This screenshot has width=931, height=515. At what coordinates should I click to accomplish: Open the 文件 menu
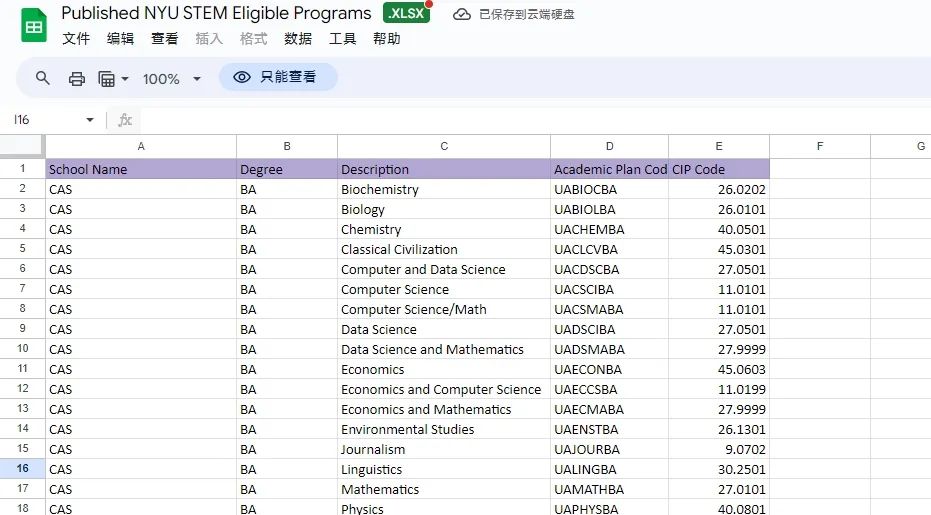click(76, 39)
